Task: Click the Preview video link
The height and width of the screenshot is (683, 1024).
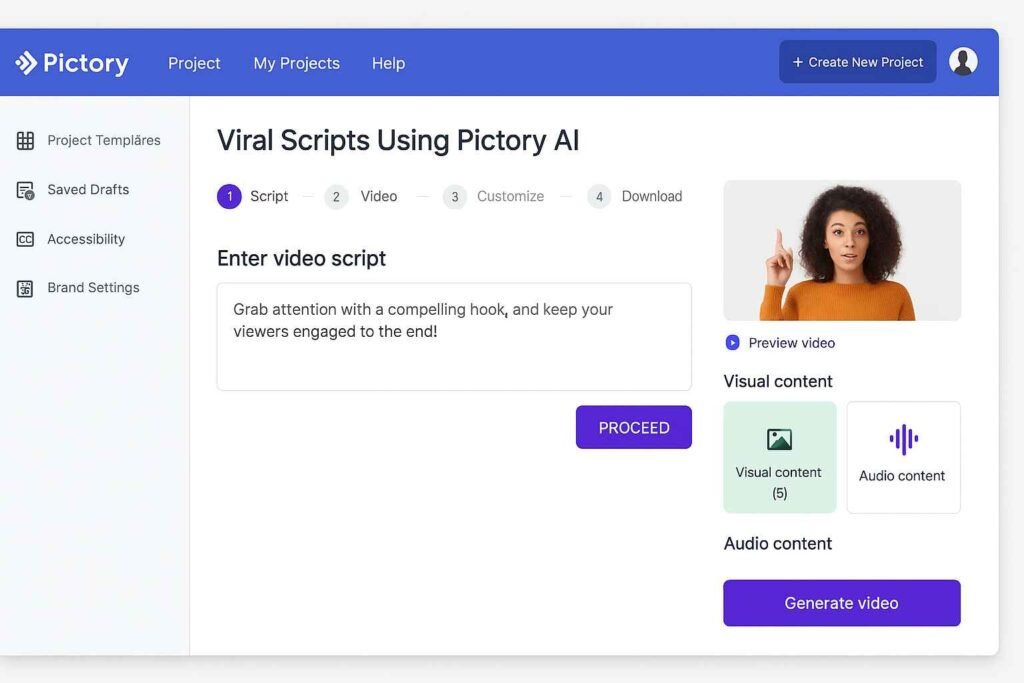Action: 791,343
